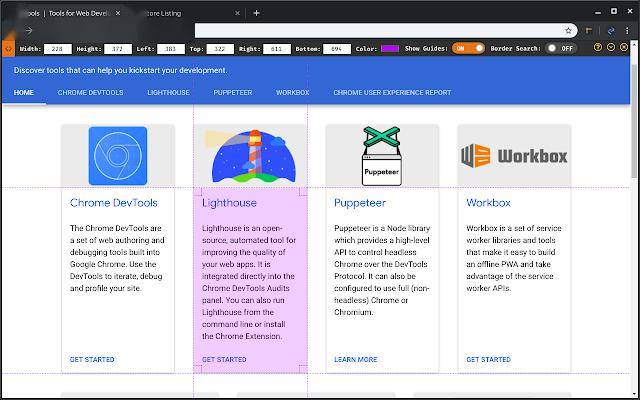
Task: Turn off the Show Guides toggle
Action: pyautogui.click(x=468, y=48)
